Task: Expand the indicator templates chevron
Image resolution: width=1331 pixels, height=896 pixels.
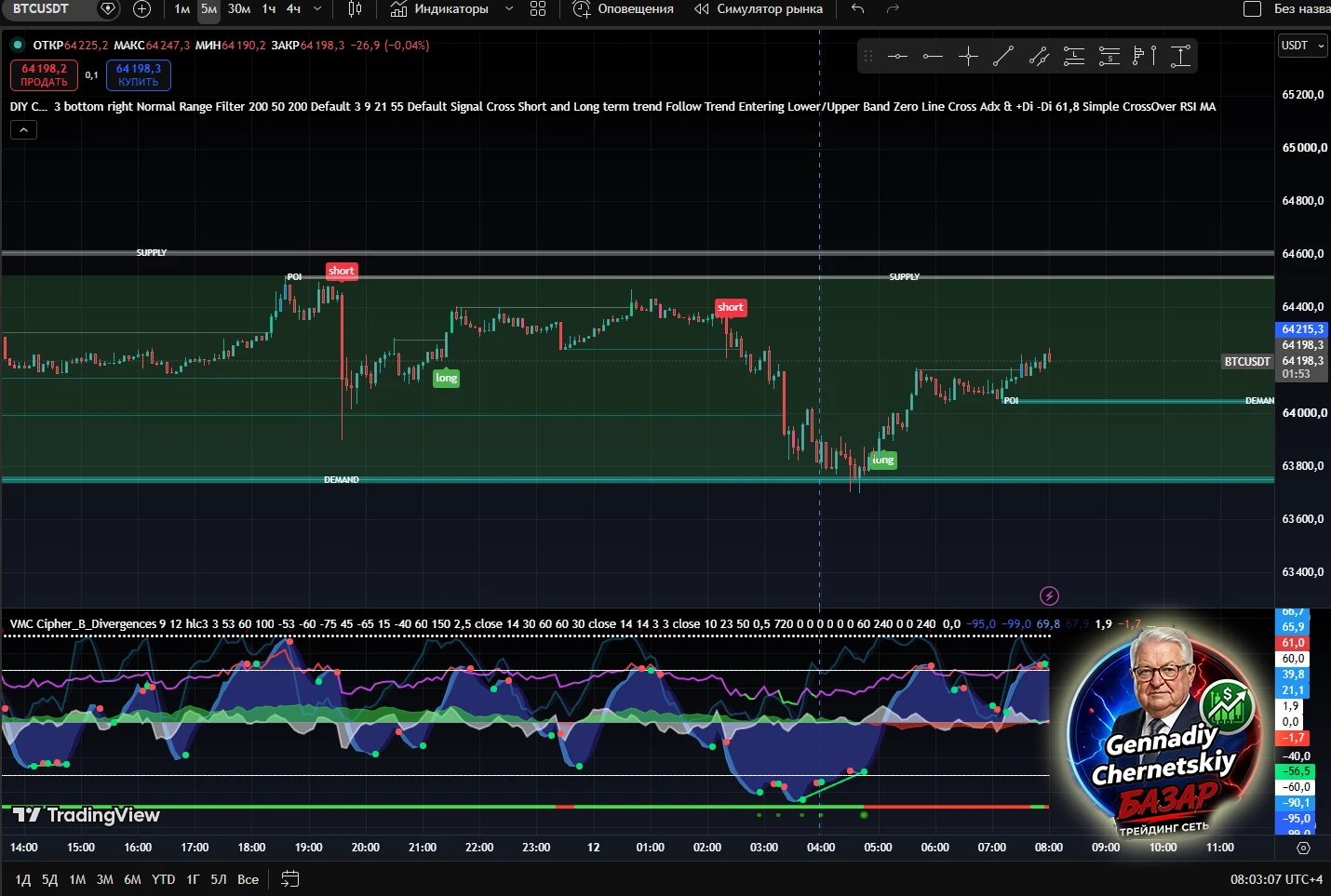Action: point(508,9)
